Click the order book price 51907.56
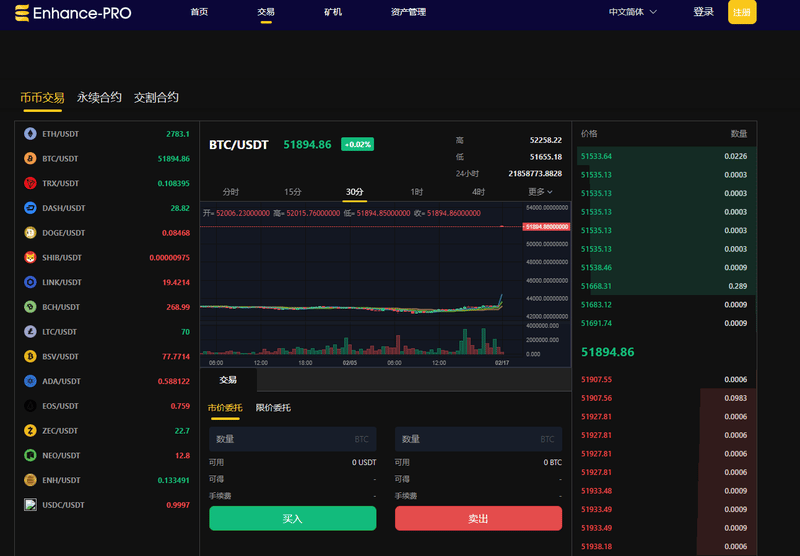The height and width of the screenshot is (556, 800). point(596,398)
